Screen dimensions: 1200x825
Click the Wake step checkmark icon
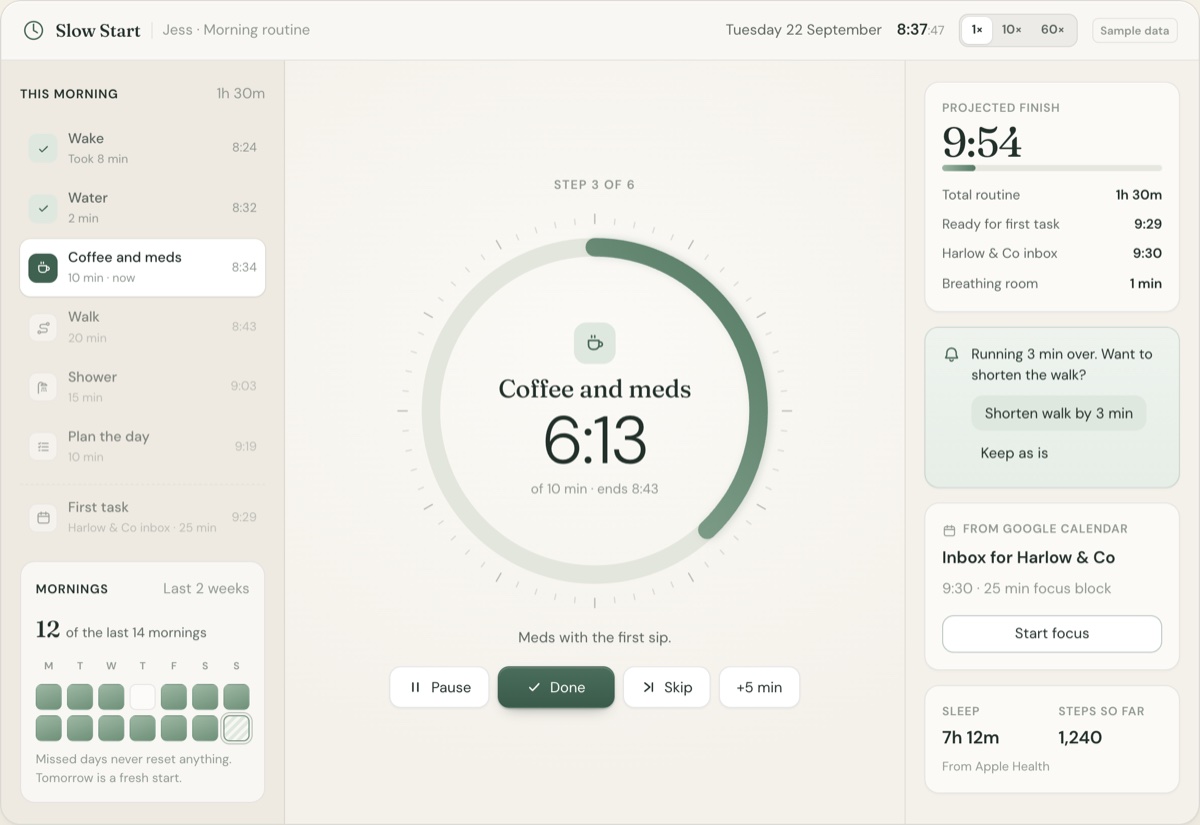point(43,148)
